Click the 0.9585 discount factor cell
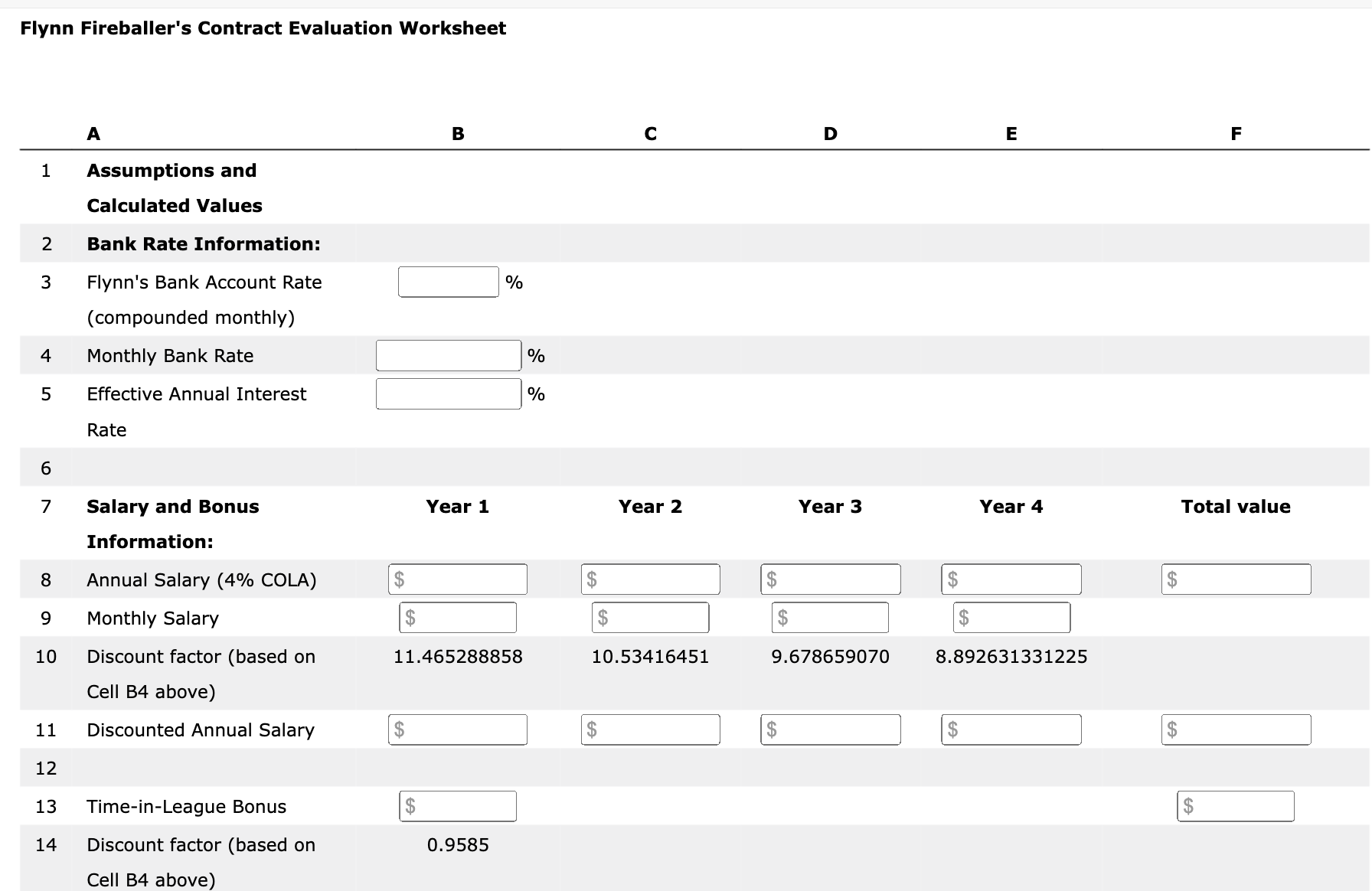 pos(458,845)
